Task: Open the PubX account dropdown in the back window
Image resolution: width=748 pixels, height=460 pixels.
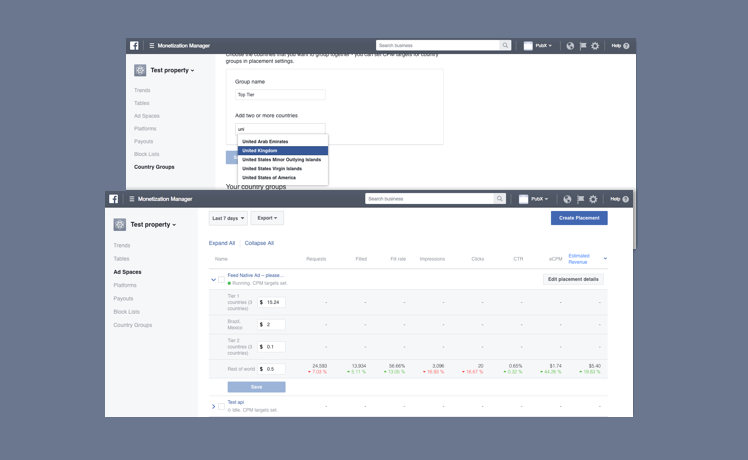Action: tap(543, 46)
